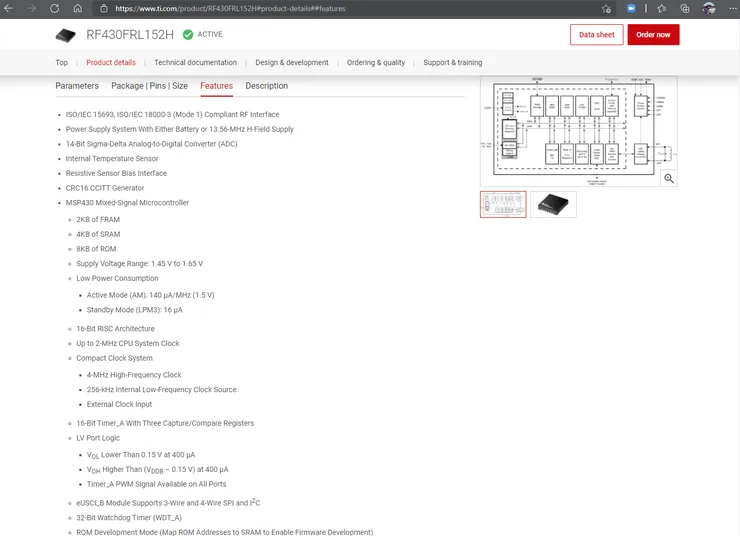Open the Favorites list icon
The width and height of the screenshot is (740, 536).
click(662, 8)
